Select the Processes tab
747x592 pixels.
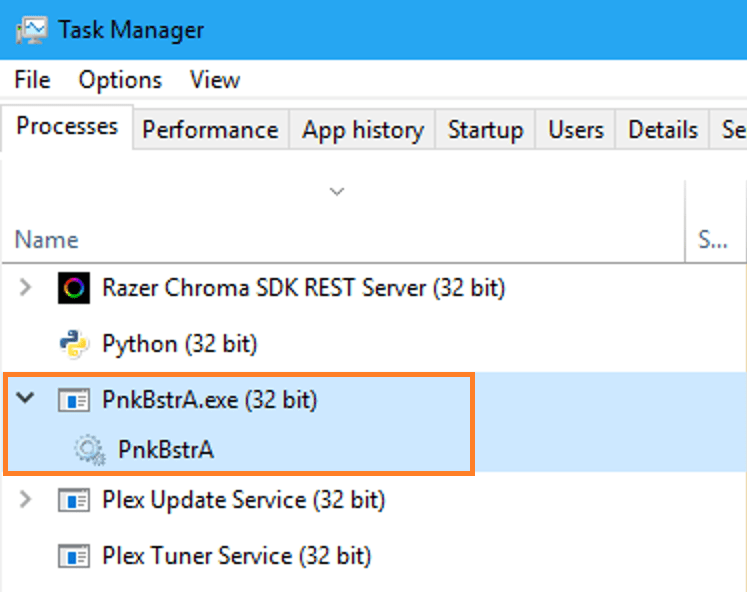[67, 127]
